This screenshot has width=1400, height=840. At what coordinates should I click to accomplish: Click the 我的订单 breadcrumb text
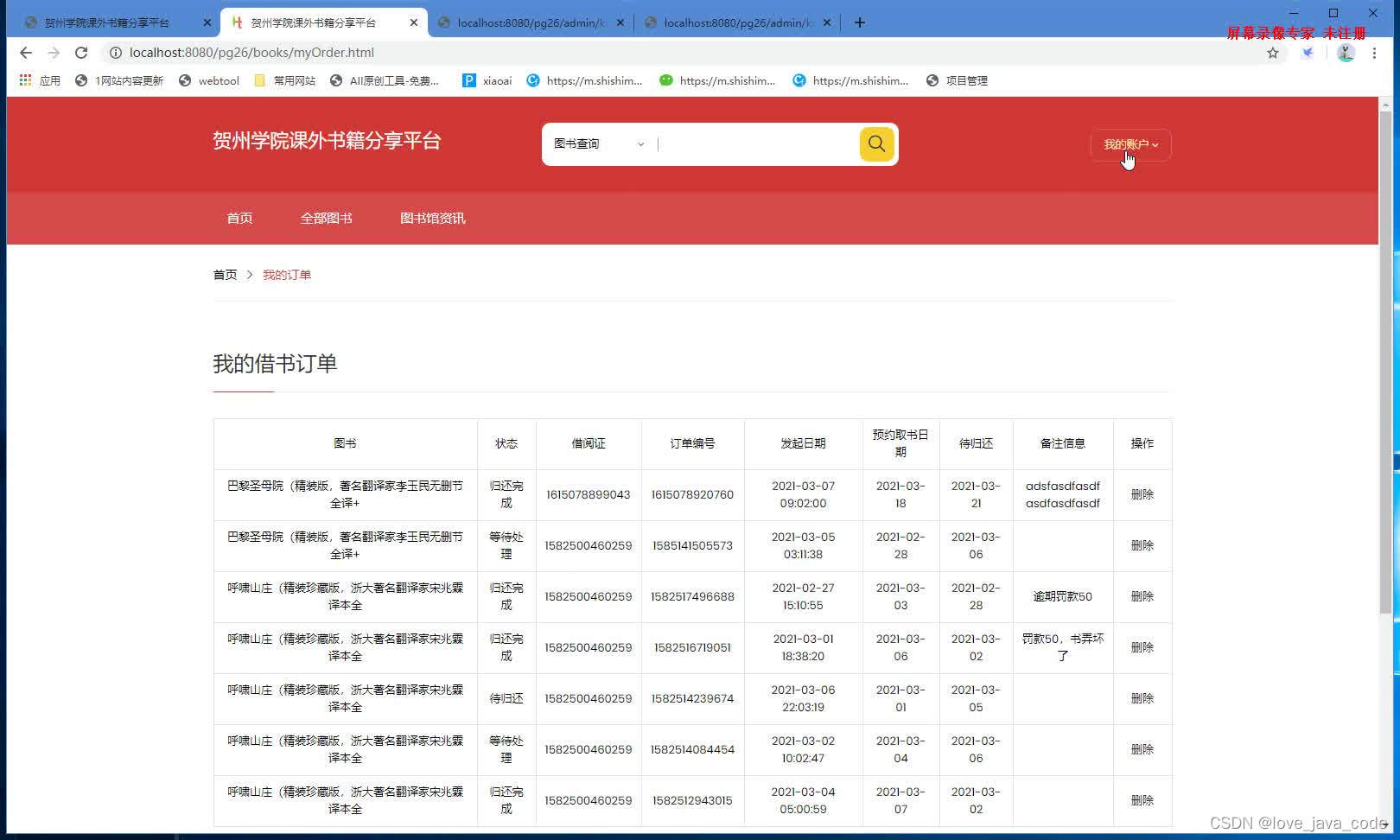287,275
